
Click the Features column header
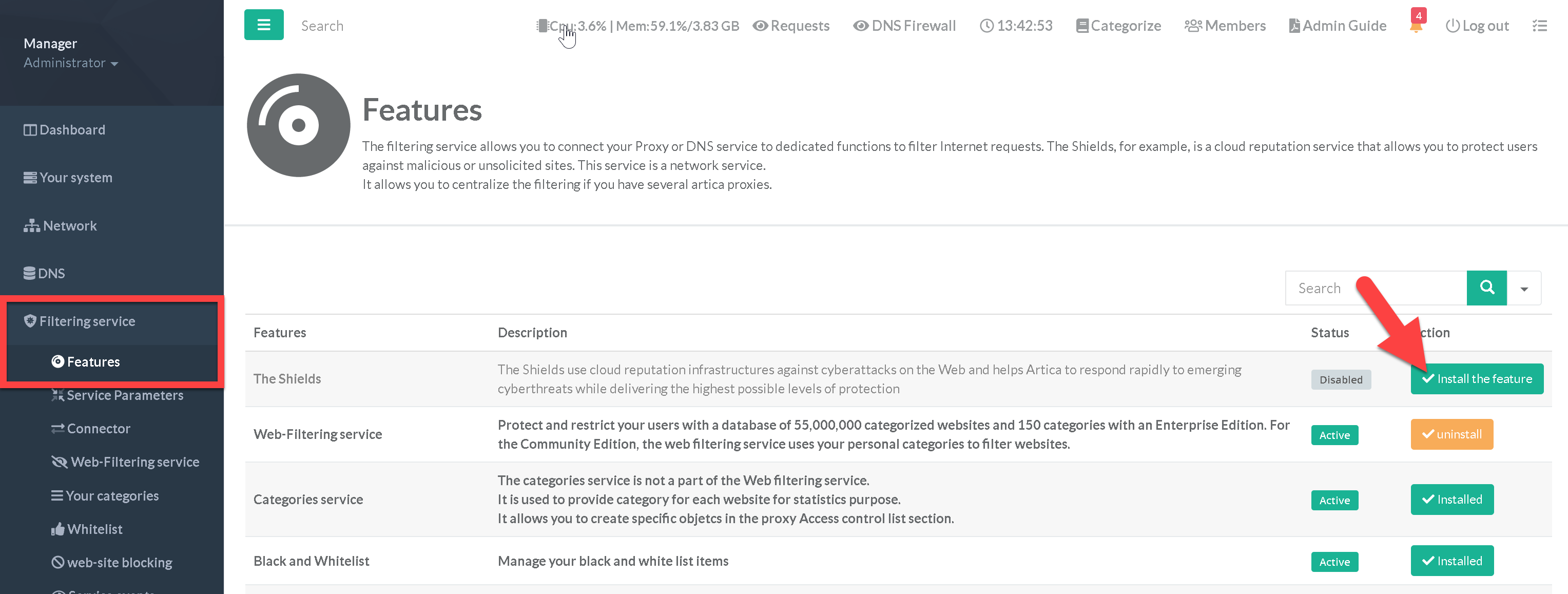pyautogui.click(x=280, y=332)
